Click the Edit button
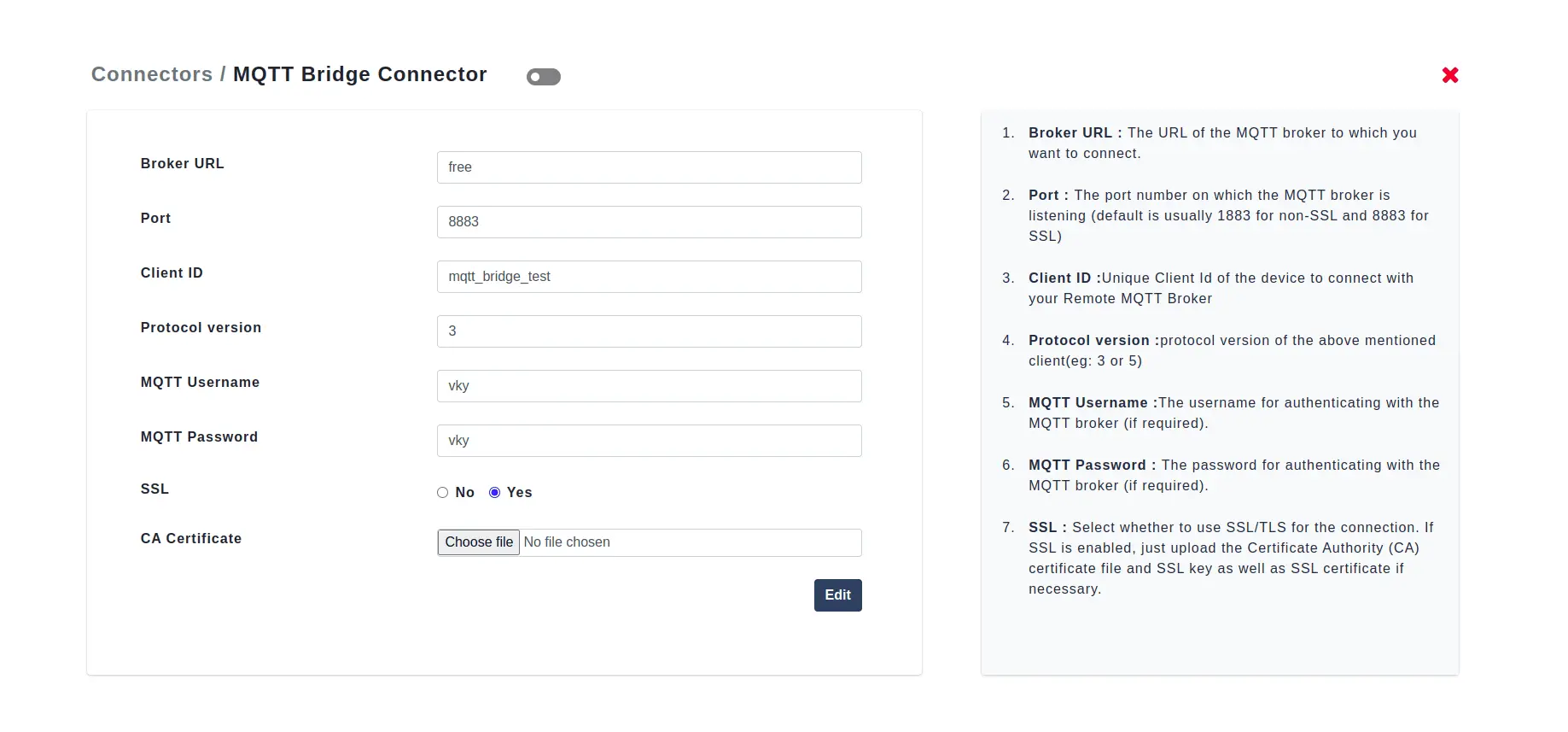This screenshot has width=1568, height=732. 837,595
